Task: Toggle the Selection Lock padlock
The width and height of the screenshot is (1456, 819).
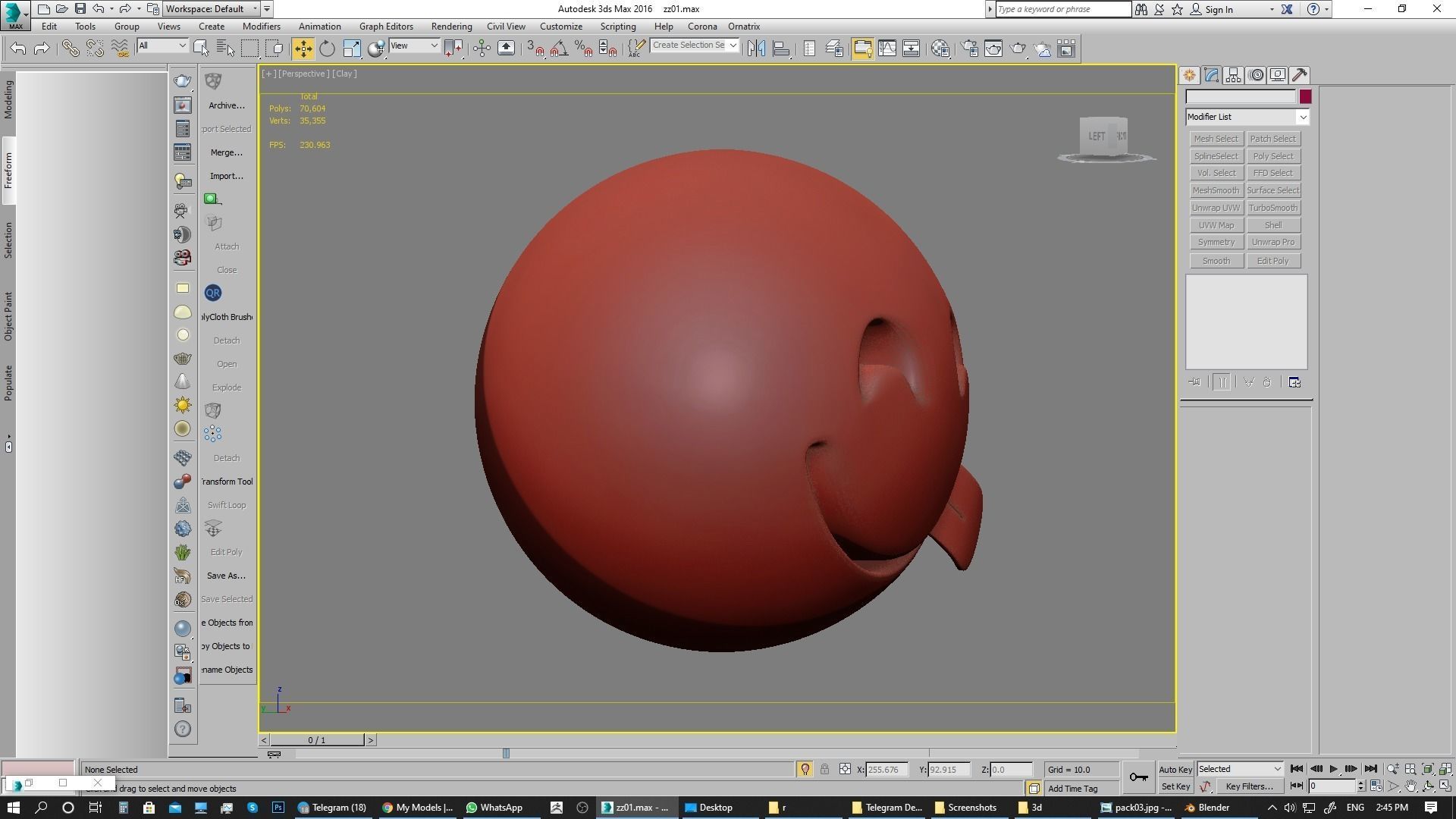Action: click(824, 769)
